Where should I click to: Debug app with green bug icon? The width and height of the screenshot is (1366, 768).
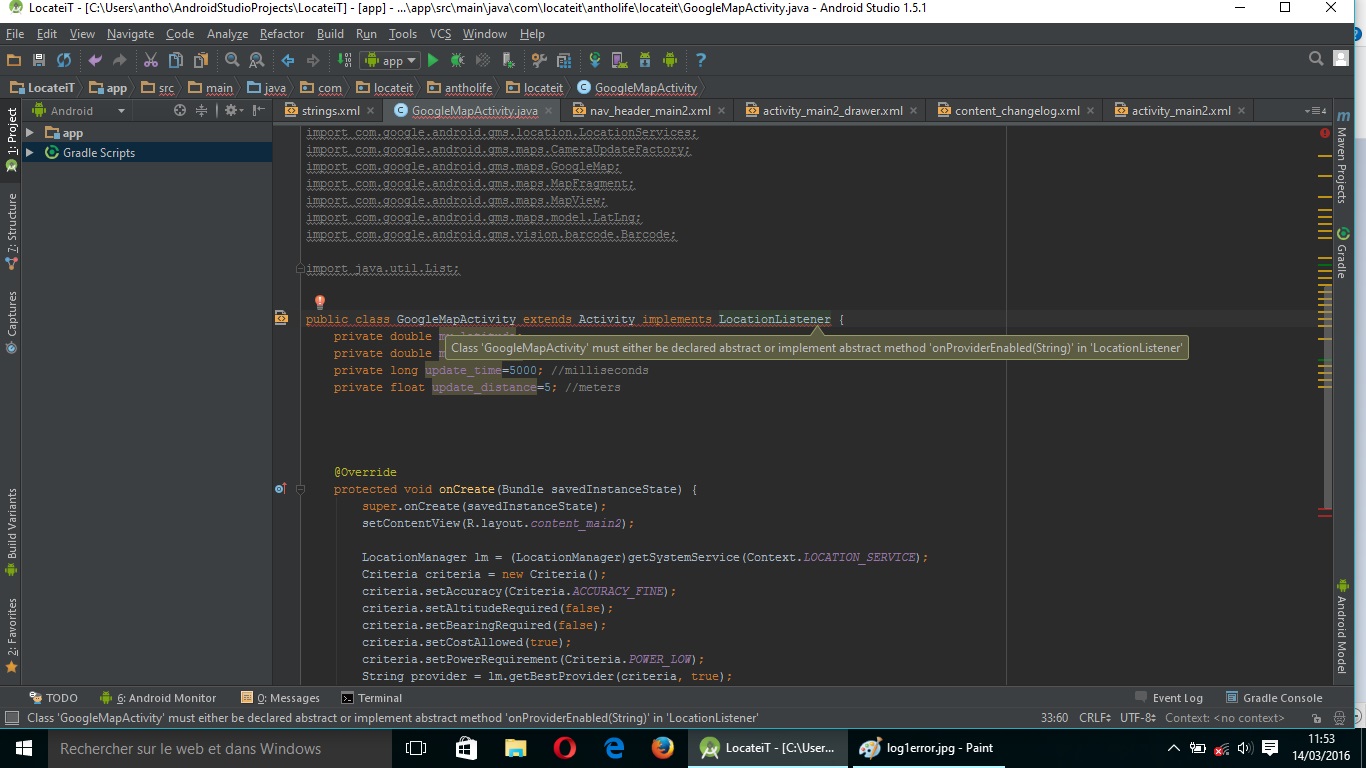(x=458, y=60)
